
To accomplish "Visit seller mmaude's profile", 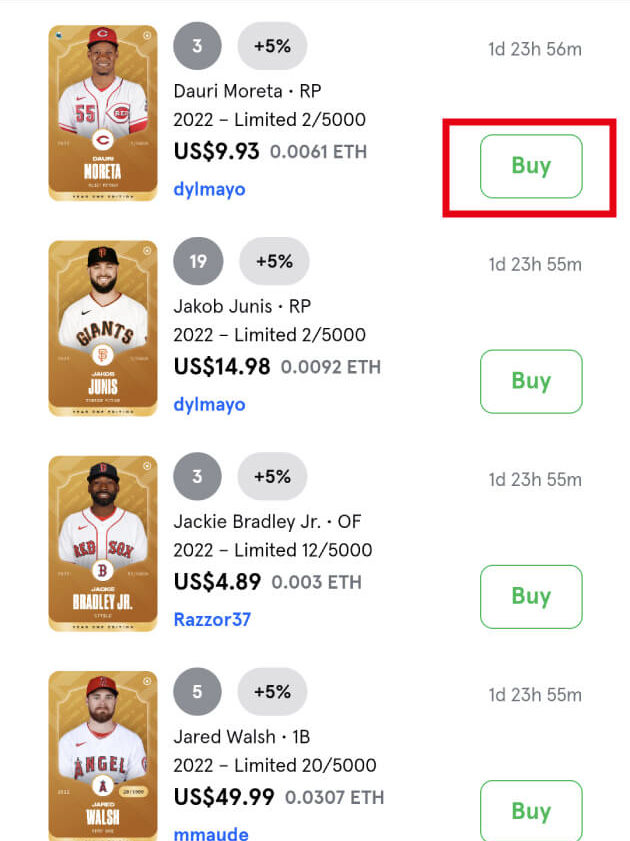I will (x=211, y=833).
